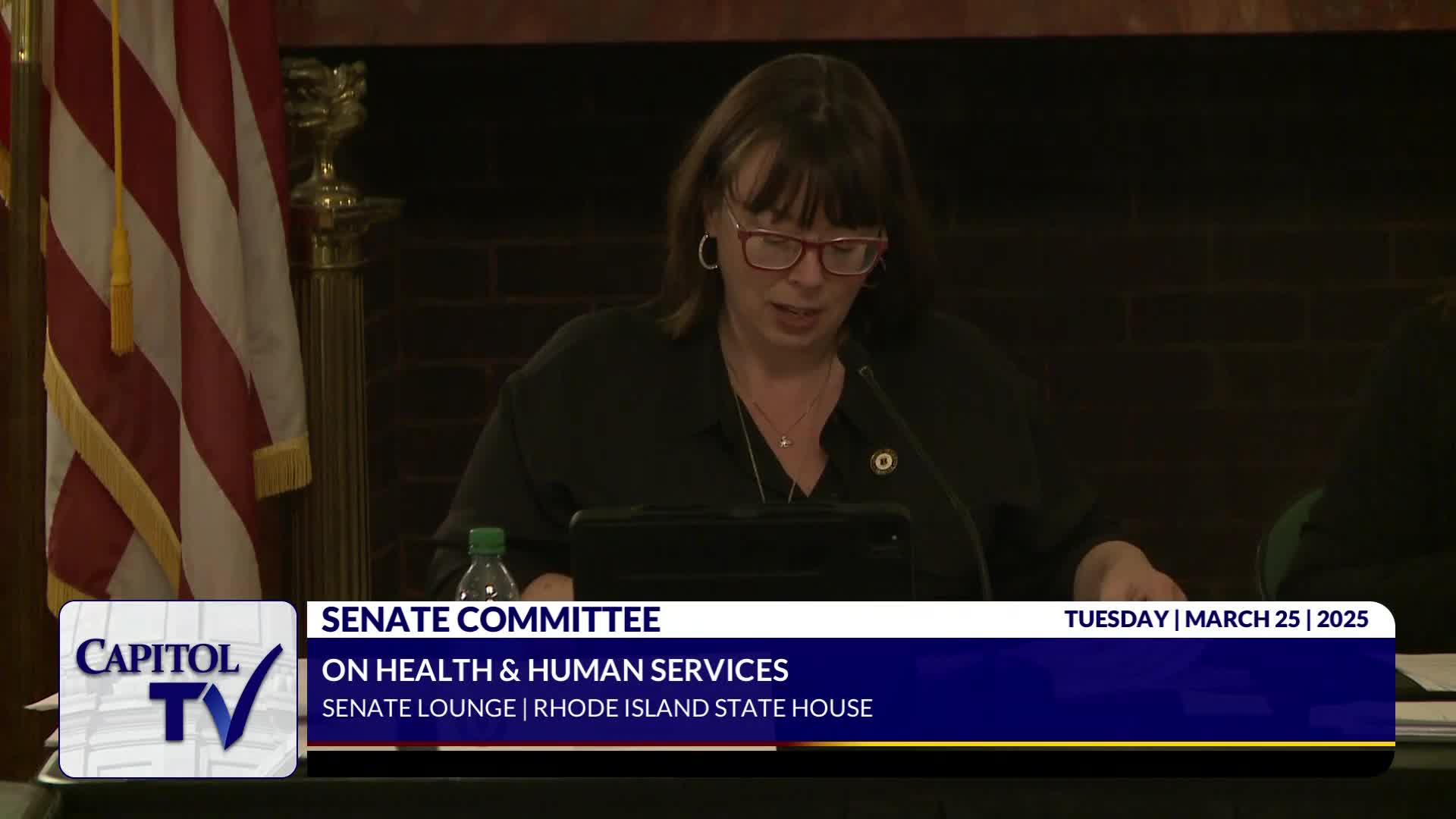The image size is (1456, 819).
Task: Click the Capitol TV logo
Action: [x=177, y=689]
